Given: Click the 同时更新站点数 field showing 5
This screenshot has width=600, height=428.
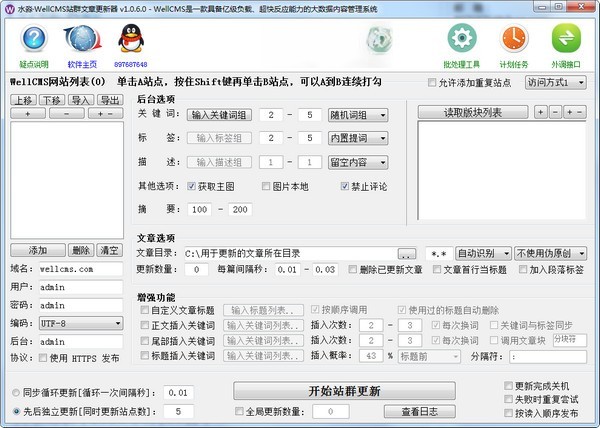Looking at the screenshot, I should pyautogui.click(x=178, y=411).
